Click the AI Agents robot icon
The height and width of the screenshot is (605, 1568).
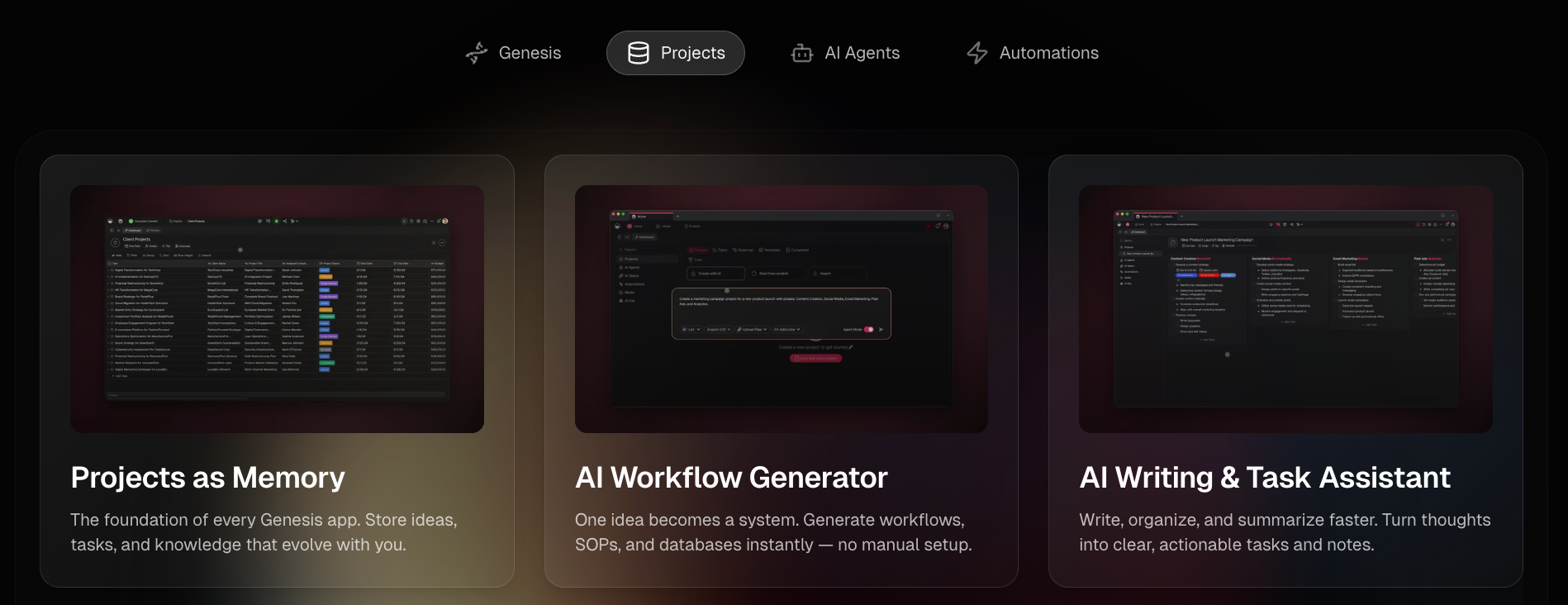pos(802,53)
